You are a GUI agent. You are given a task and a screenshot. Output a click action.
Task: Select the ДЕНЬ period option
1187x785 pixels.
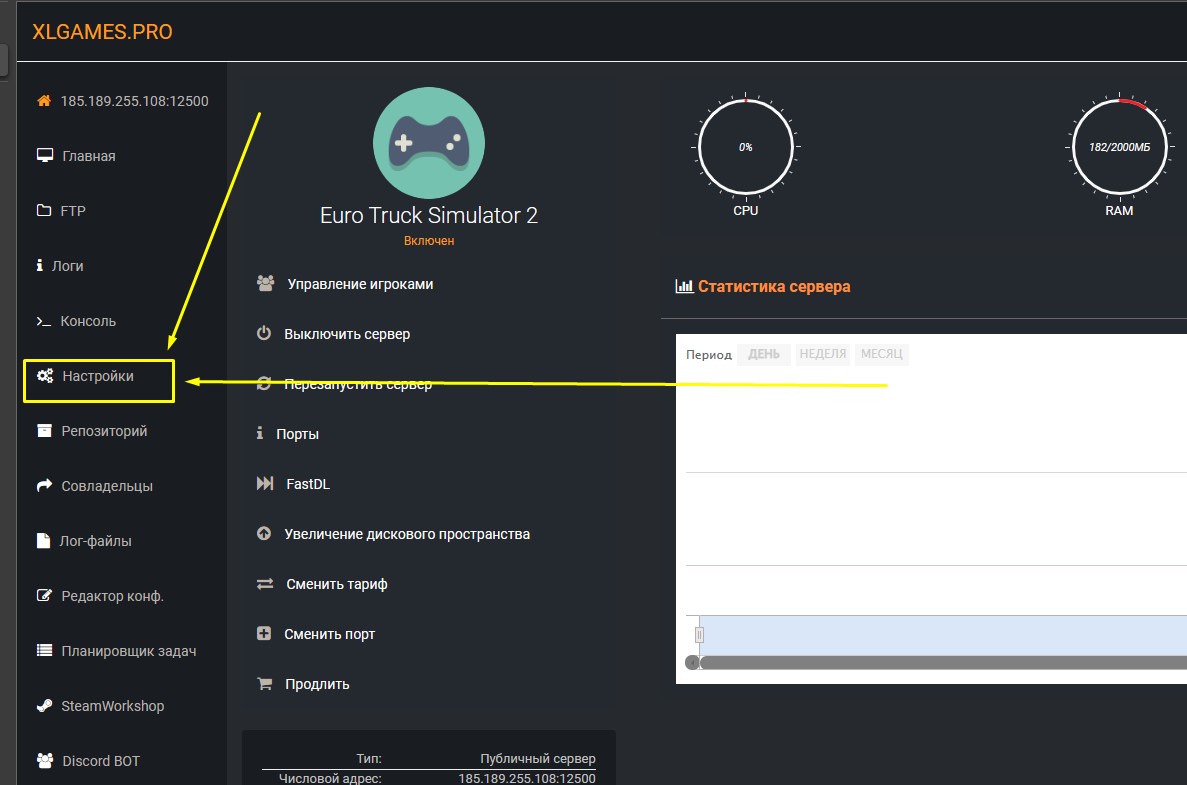click(x=764, y=354)
